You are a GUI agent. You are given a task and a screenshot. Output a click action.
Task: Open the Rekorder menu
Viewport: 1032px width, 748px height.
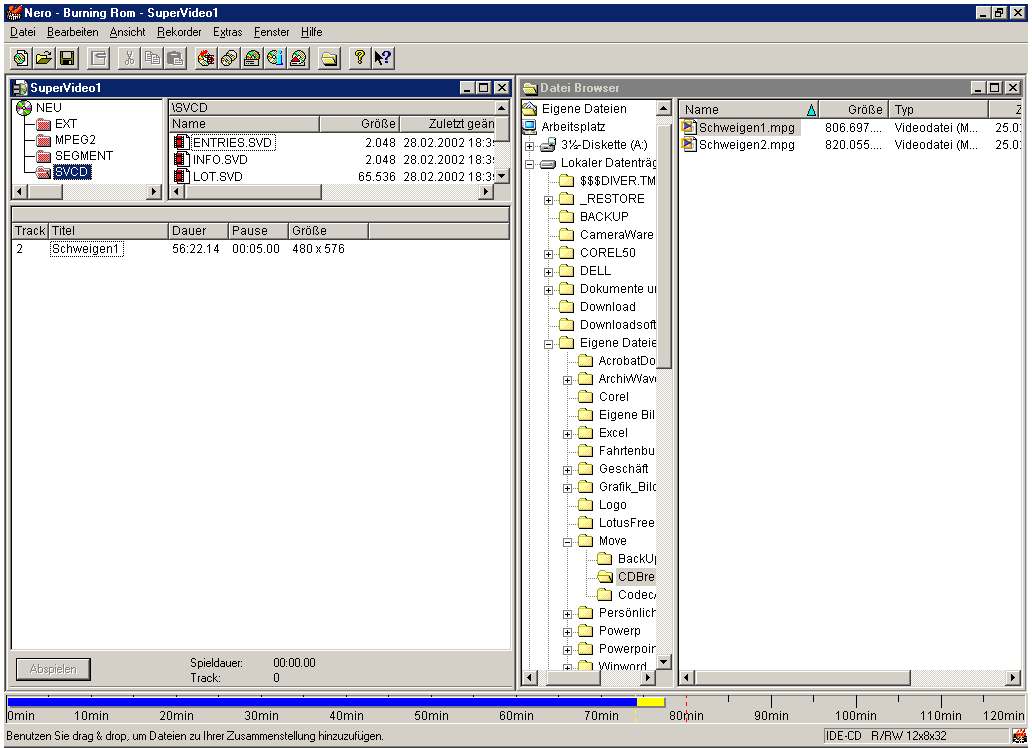pyautogui.click(x=179, y=32)
